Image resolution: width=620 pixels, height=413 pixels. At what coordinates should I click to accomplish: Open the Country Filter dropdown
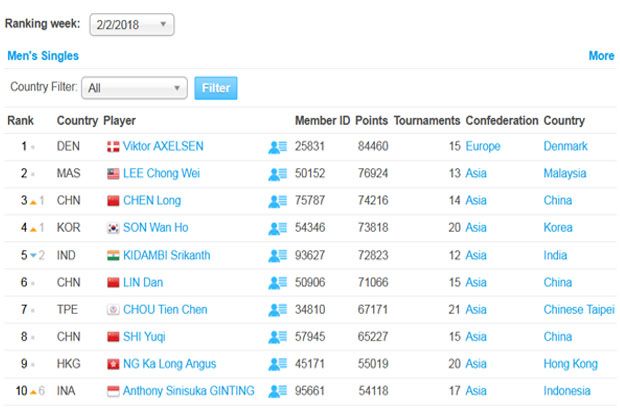(x=134, y=88)
